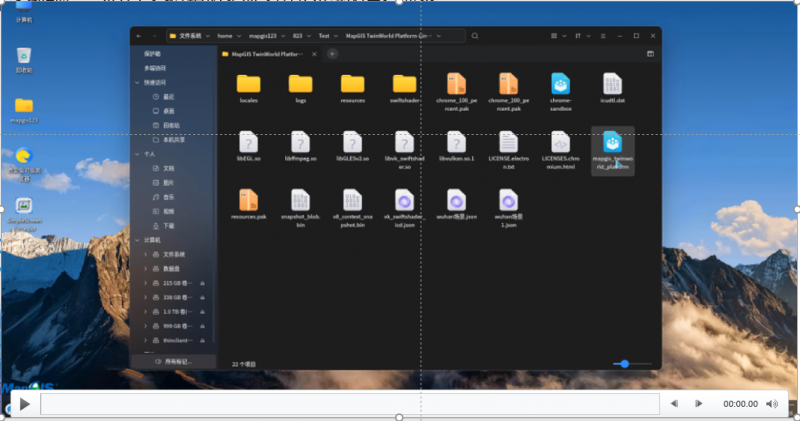This screenshot has height=421, width=800.
Task: Open 回收站 recycle bin desktop icon
Action: [x=24, y=60]
